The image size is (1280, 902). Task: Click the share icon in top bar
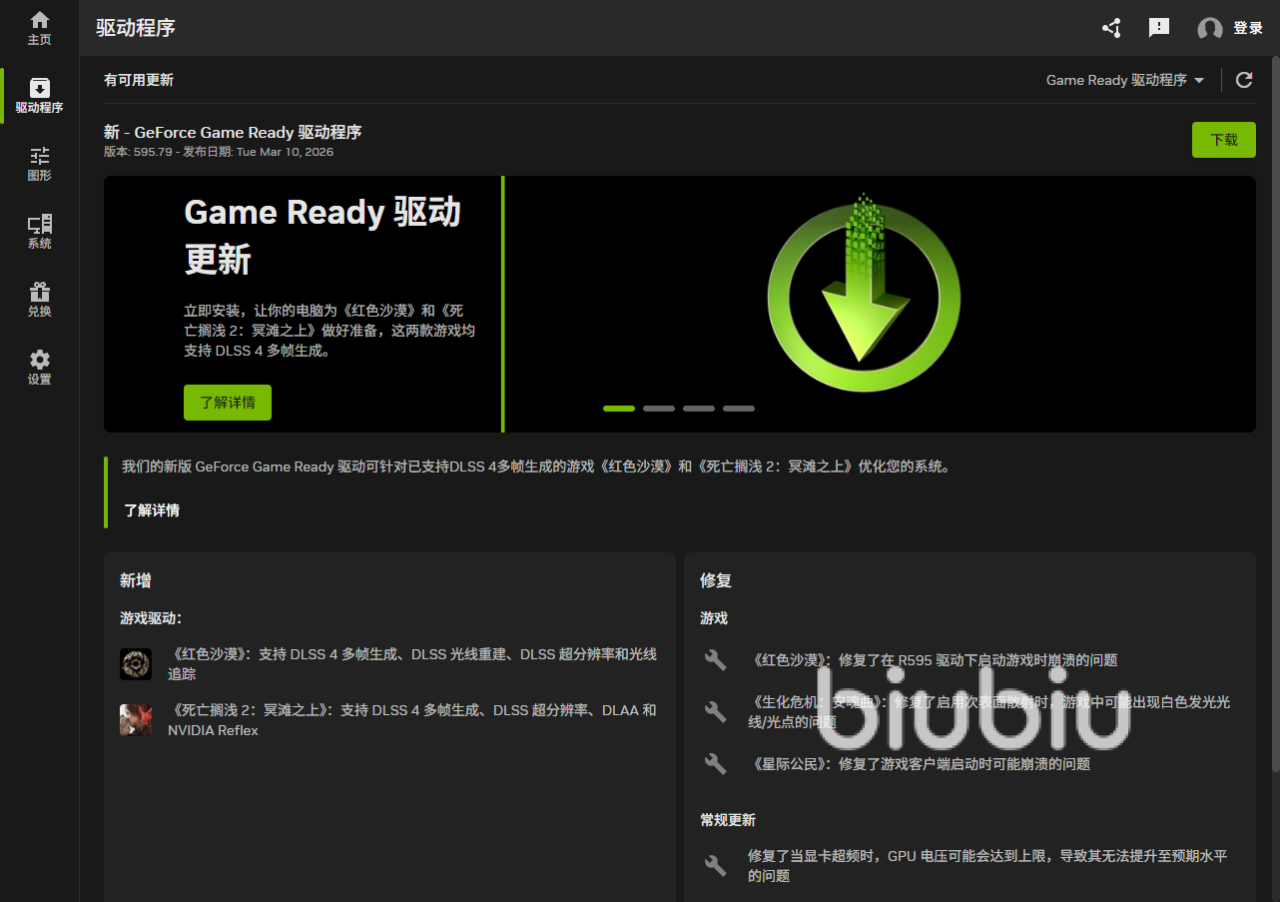coord(1111,28)
